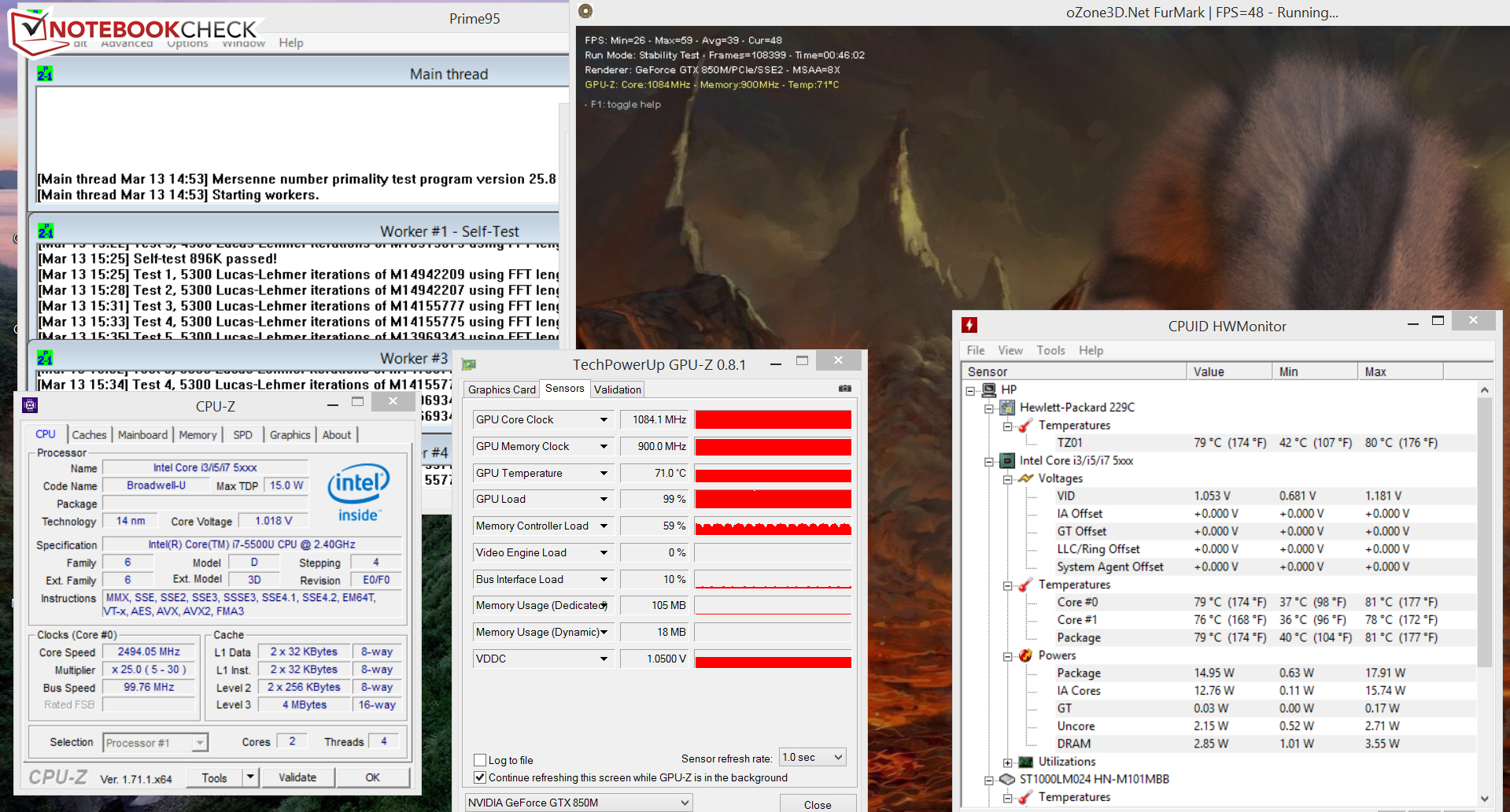Switch to the Mainboard tab in CPU-Z
This screenshot has width=1510, height=812.
[142, 434]
